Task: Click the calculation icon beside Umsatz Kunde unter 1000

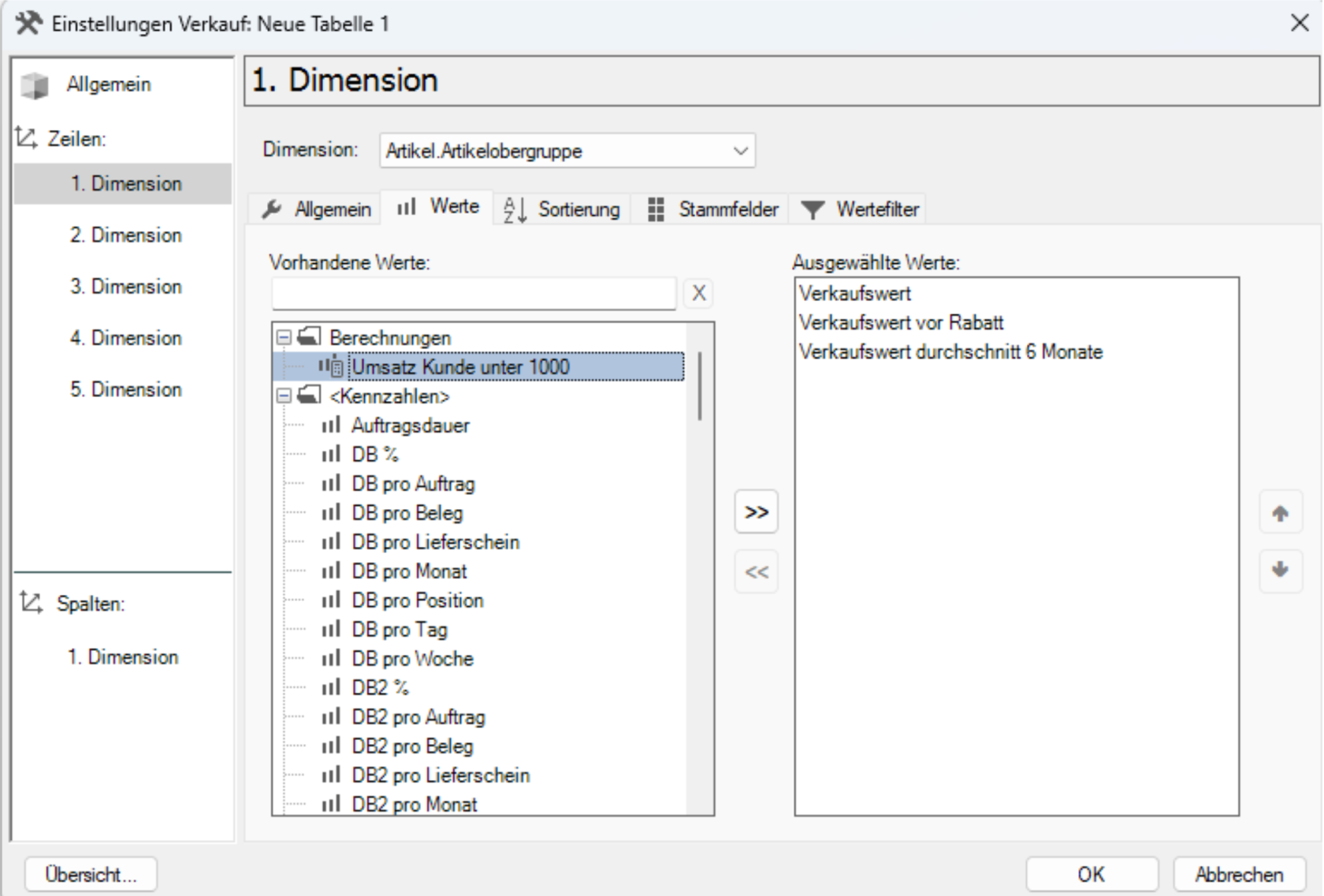Action: coord(331,366)
